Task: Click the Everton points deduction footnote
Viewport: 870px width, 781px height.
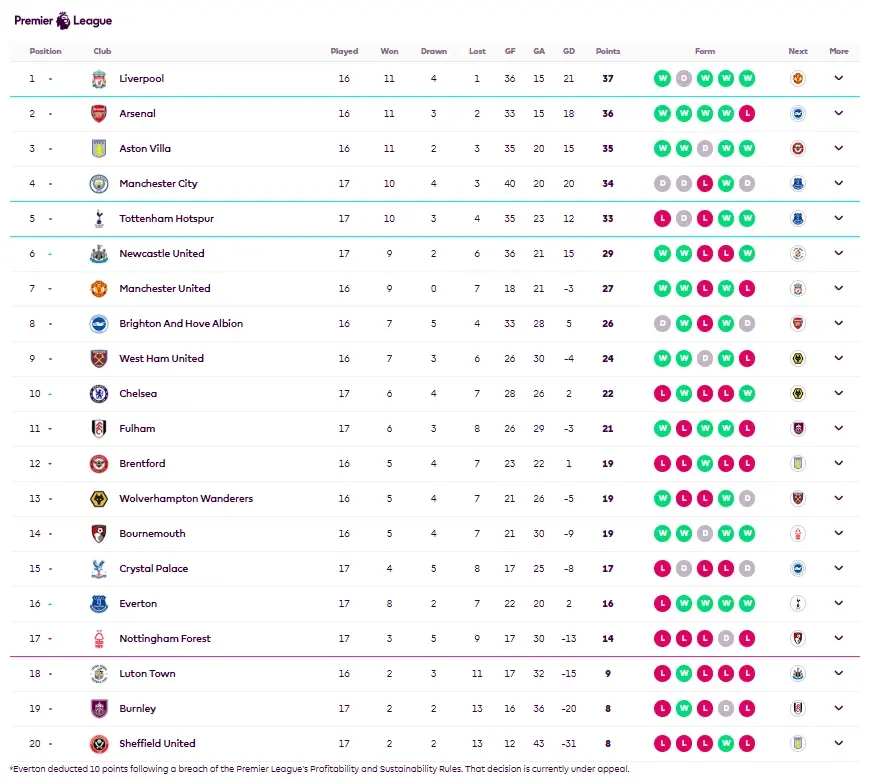Action: pyautogui.click(x=320, y=769)
